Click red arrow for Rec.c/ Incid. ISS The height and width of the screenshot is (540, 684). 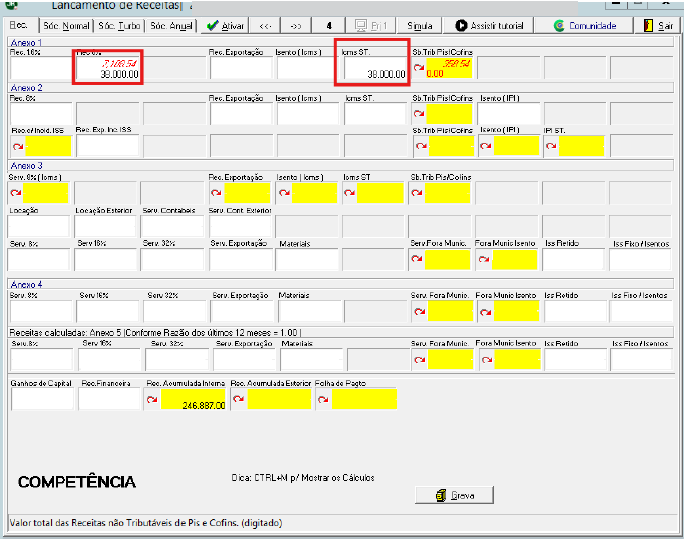pyautogui.click(x=18, y=146)
